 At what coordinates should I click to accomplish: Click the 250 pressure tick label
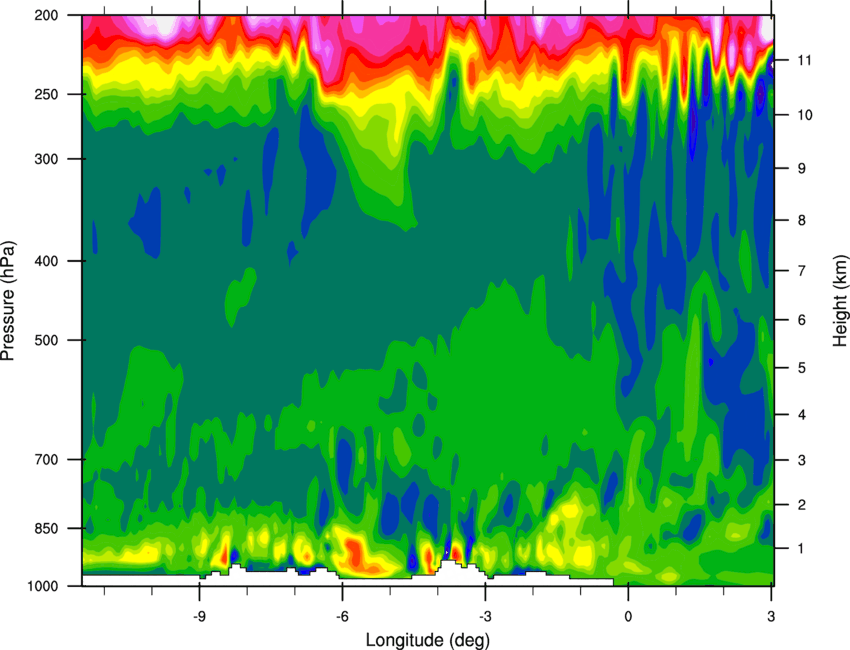point(47,94)
